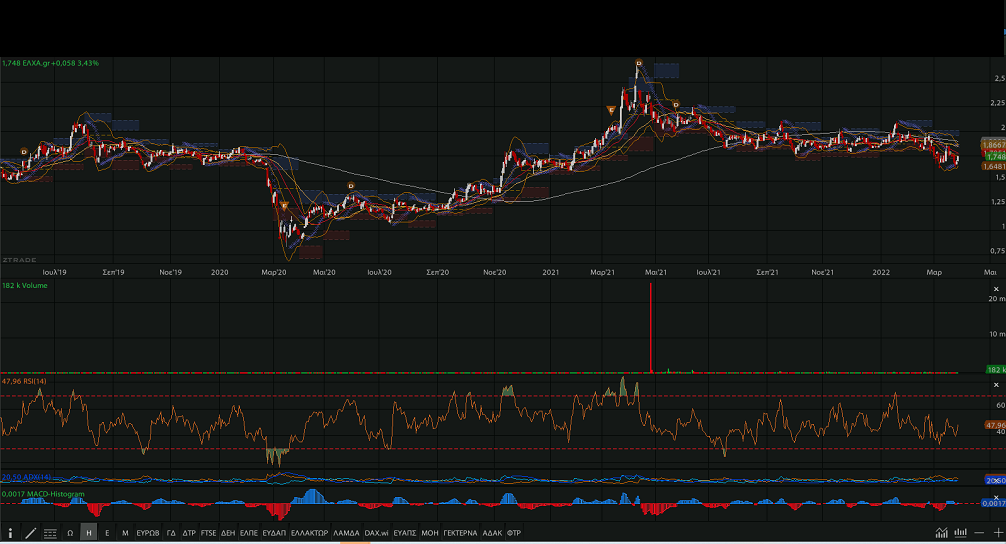This screenshot has height=544, width=1006.
Task: Zoom out with the minus icon
Action: [980, 533]
